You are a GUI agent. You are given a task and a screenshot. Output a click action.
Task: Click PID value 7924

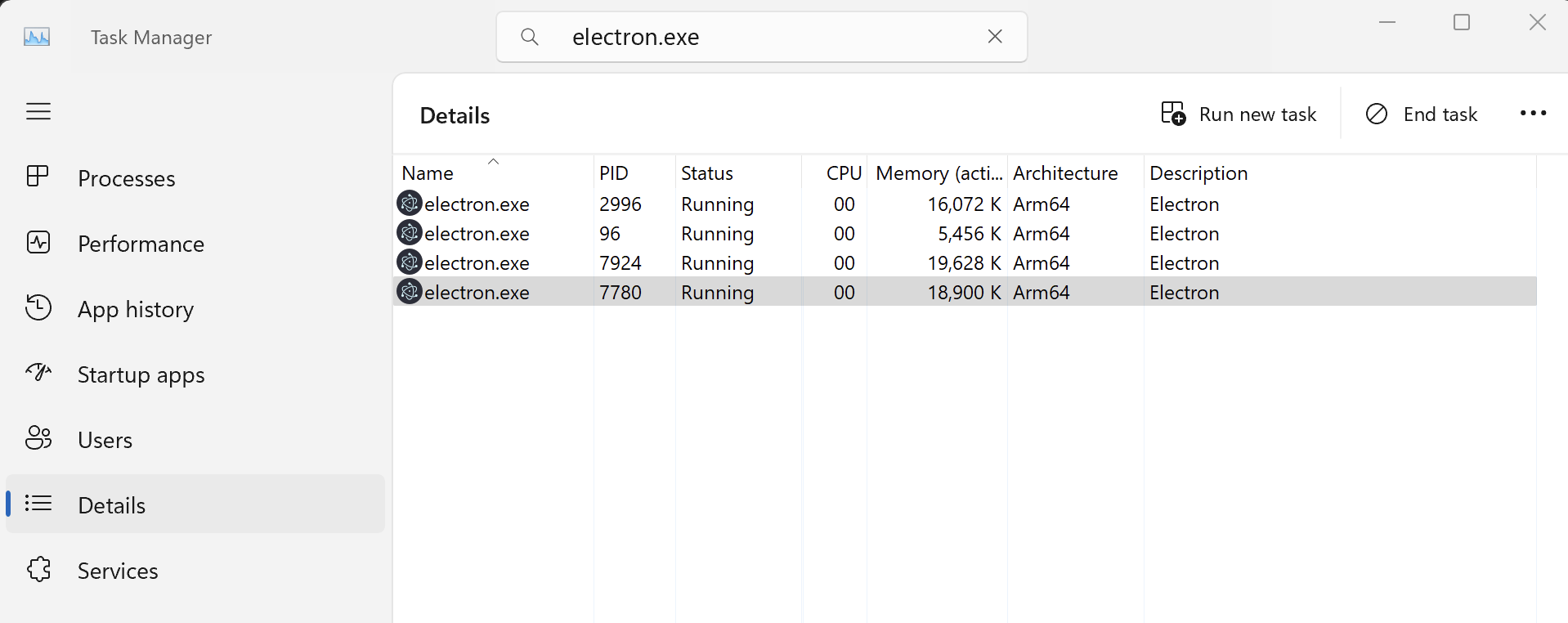[x=620, y=263]
